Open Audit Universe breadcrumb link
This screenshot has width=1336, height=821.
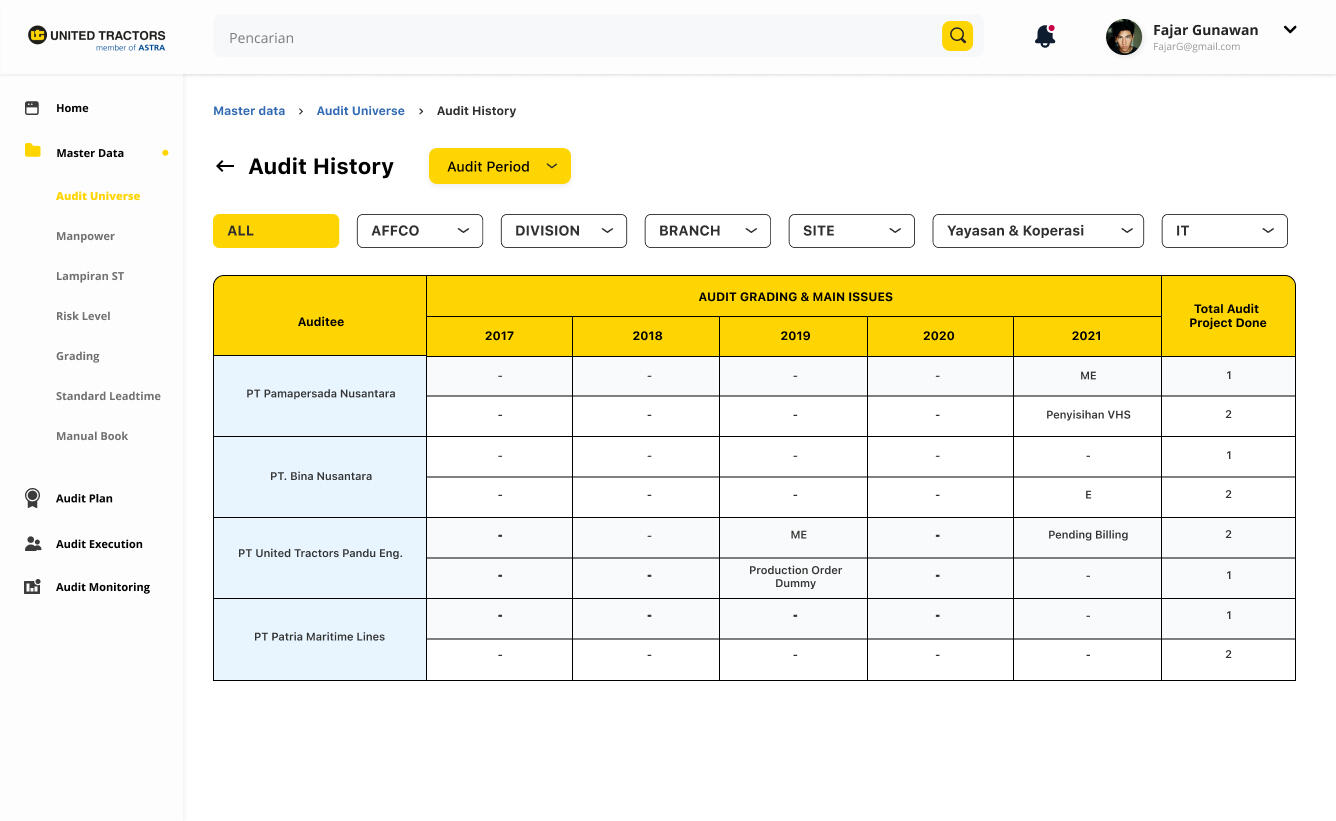360,111
